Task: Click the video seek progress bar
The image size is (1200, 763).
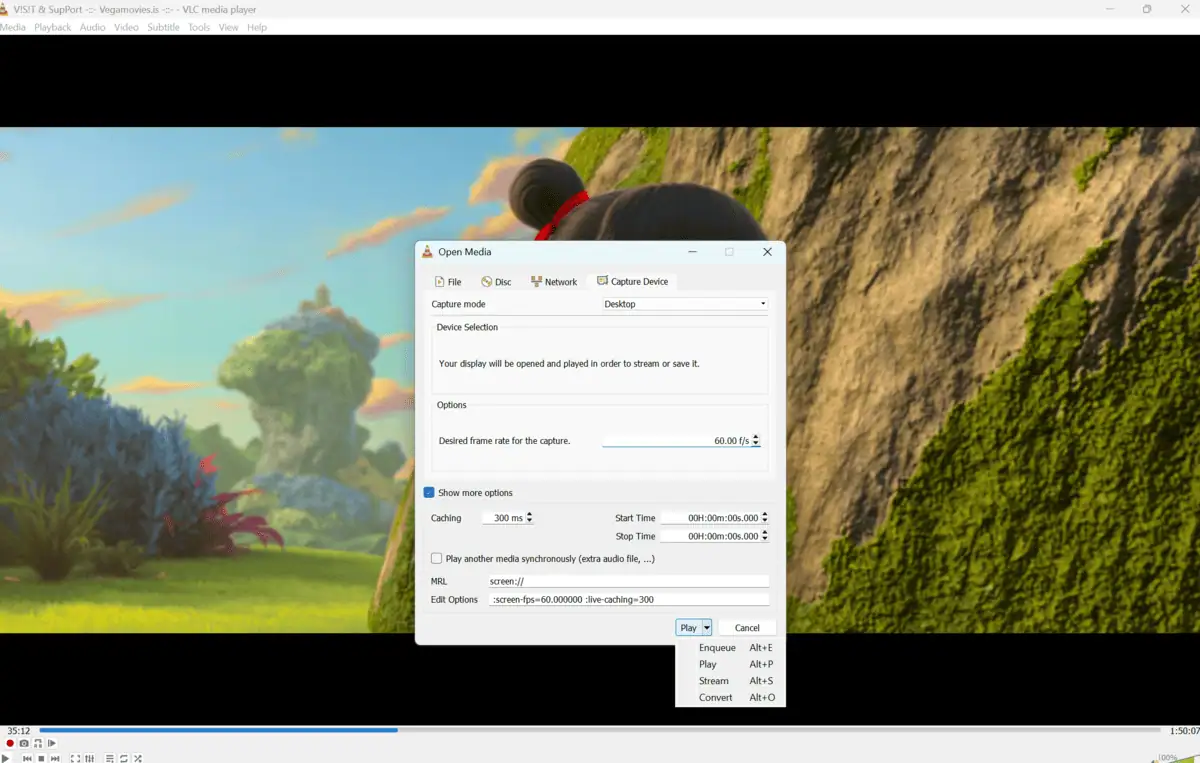Action: pyautogui.click(x=600, y=730)
